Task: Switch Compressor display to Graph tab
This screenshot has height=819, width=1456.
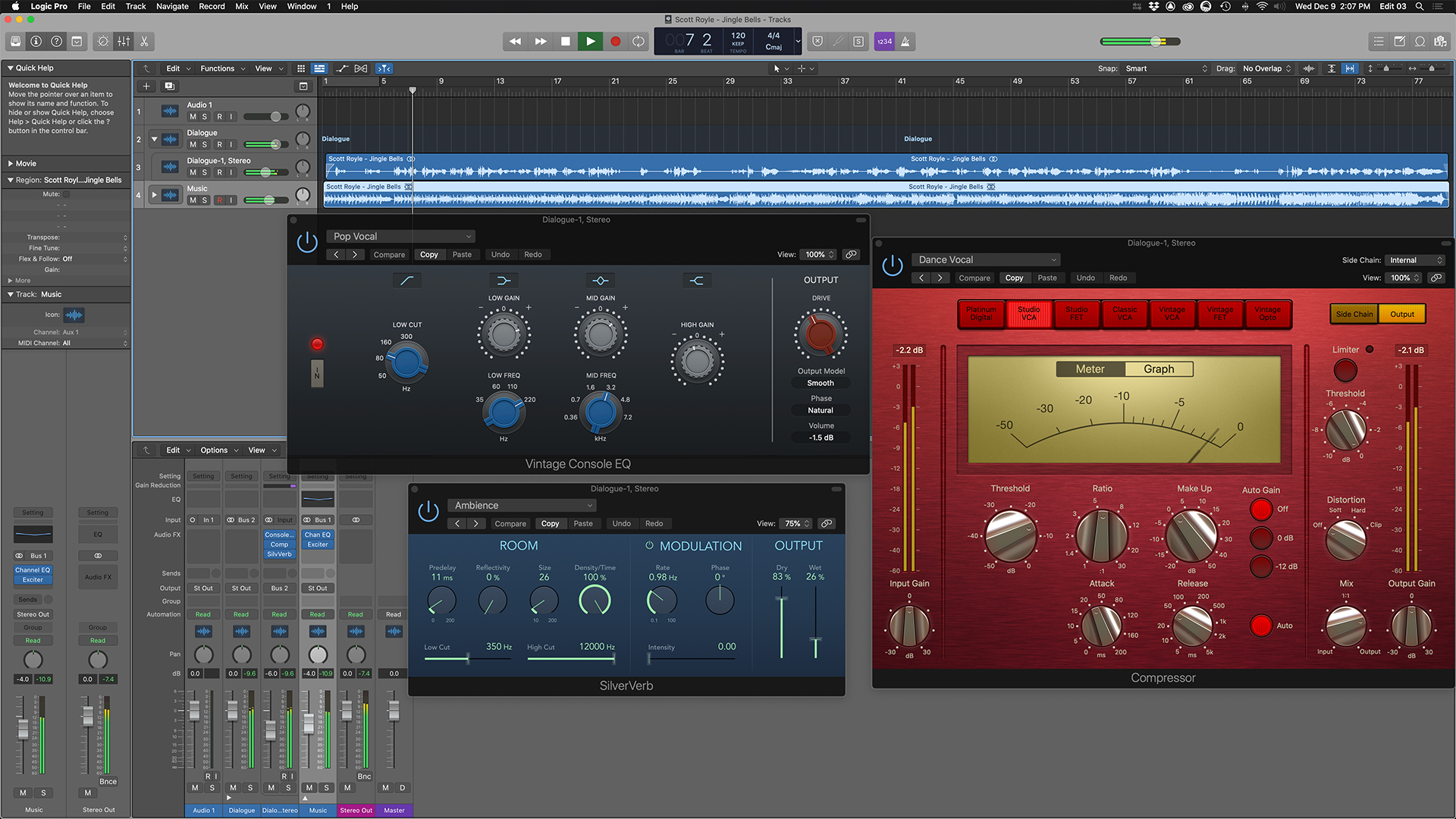Action: coord(1159,369)
